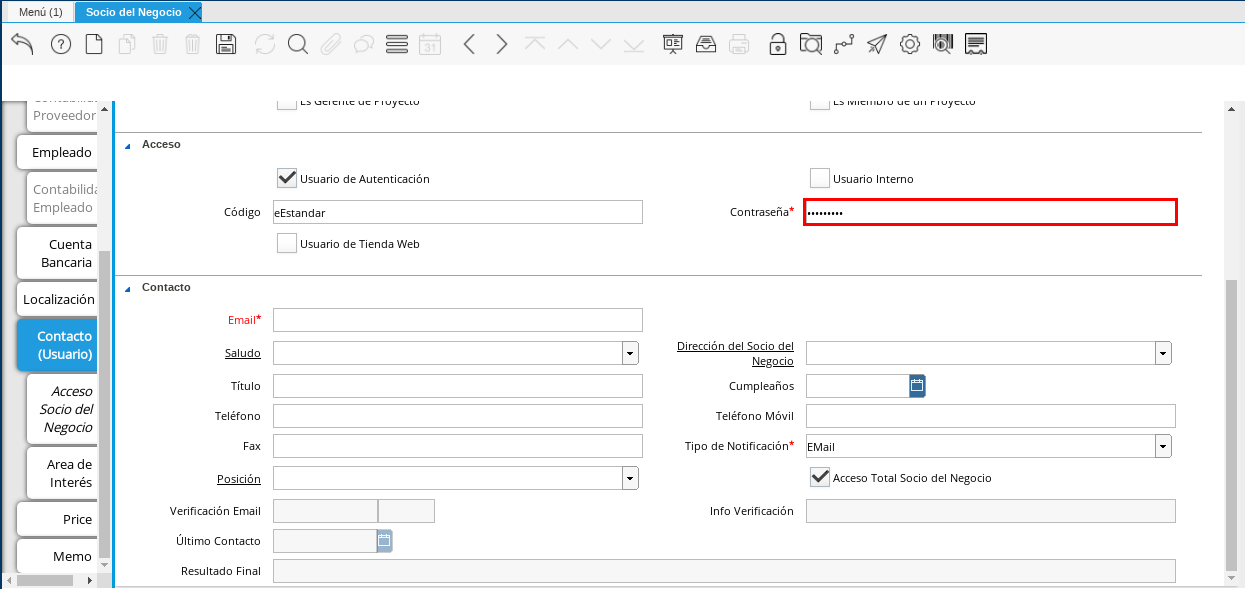Click into the Email input field
Screen dimensions: 1245x589
457,320
